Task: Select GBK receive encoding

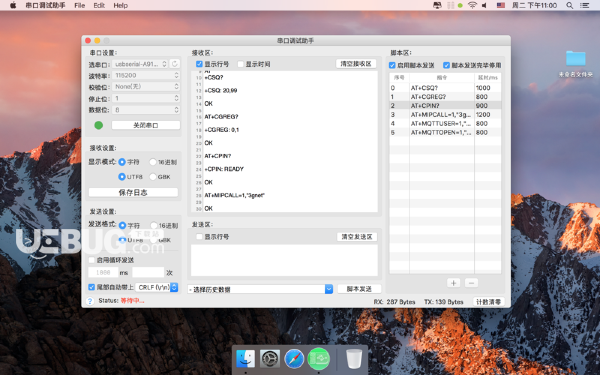Action: point(153,176)
